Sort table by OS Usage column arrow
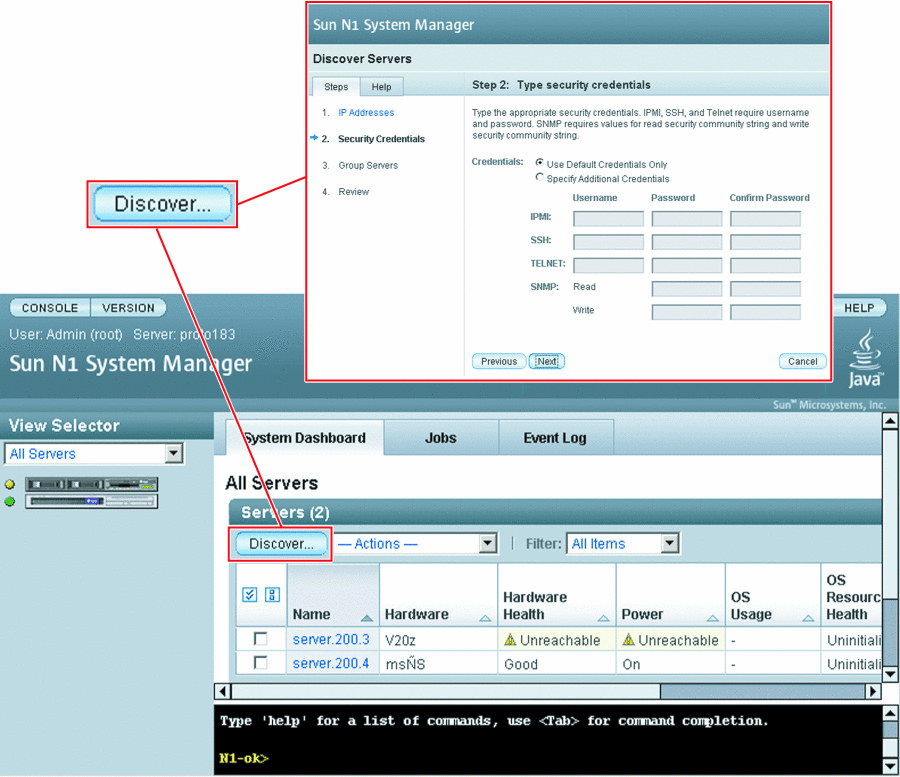Image resolution: width=900 pixels, height=777 pixels. (808, 618)
